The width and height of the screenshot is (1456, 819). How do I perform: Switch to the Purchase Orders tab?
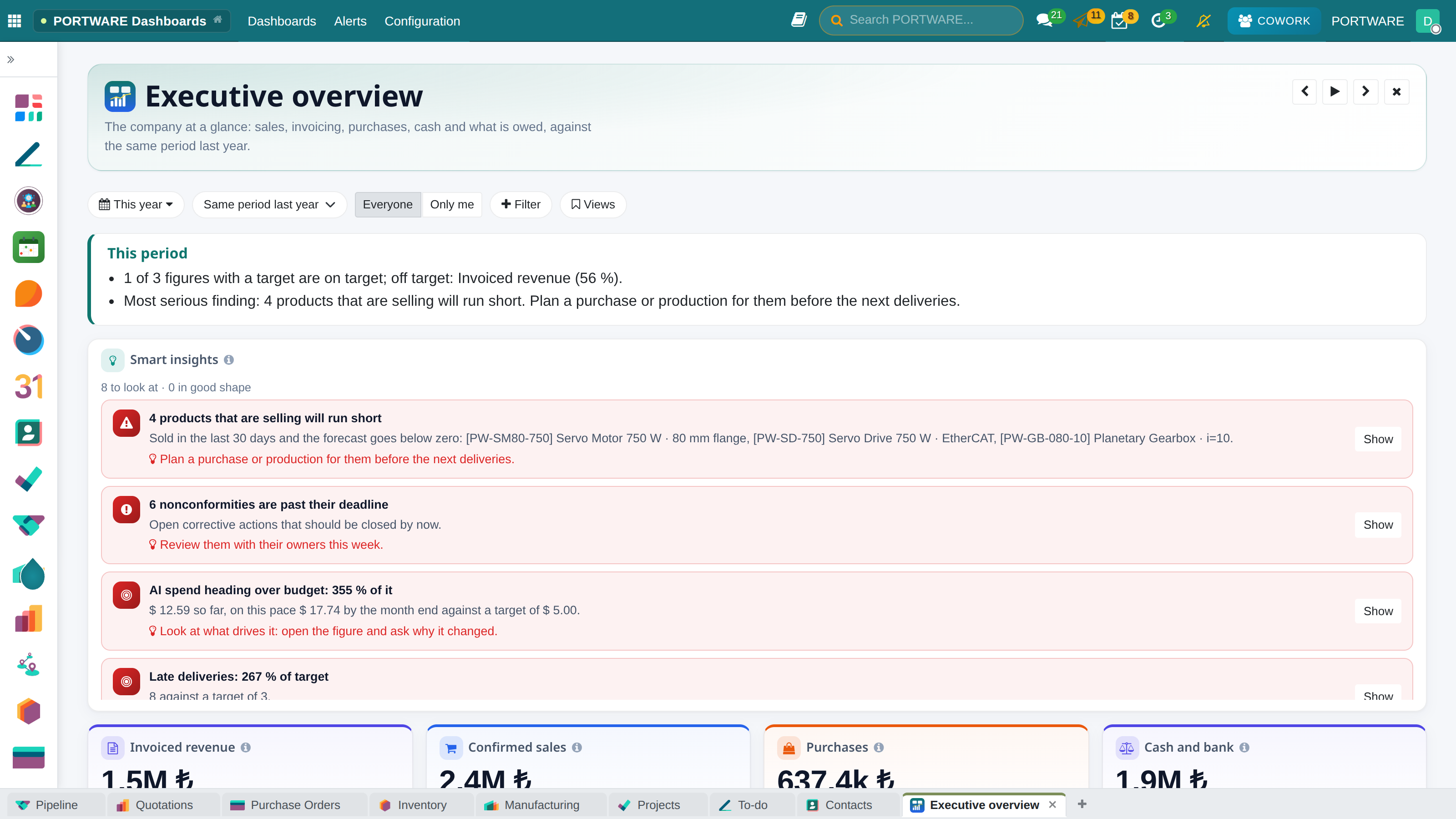click(x=286, y=805)
